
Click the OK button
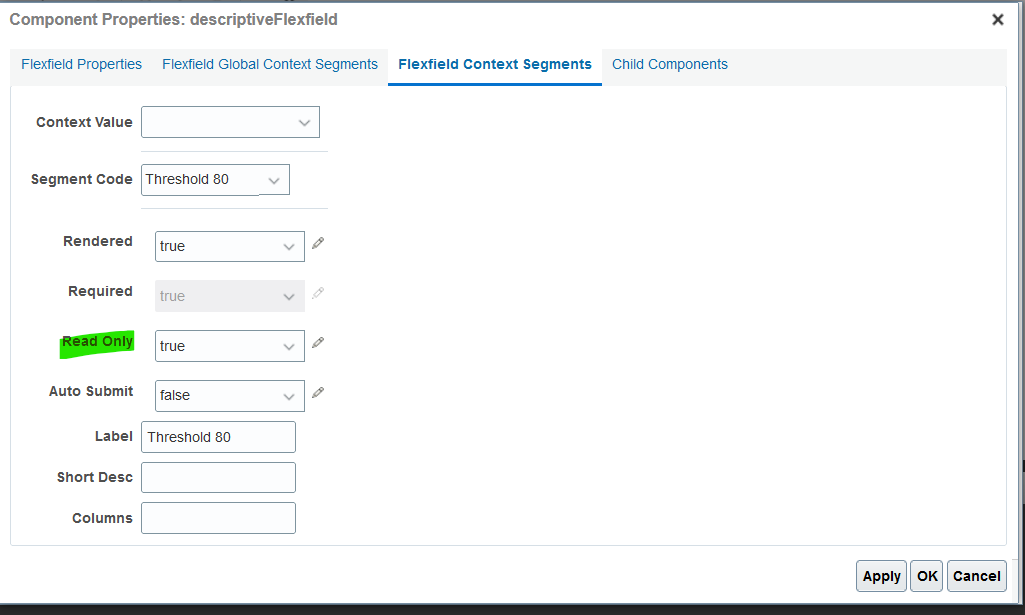tap(926, 576)
